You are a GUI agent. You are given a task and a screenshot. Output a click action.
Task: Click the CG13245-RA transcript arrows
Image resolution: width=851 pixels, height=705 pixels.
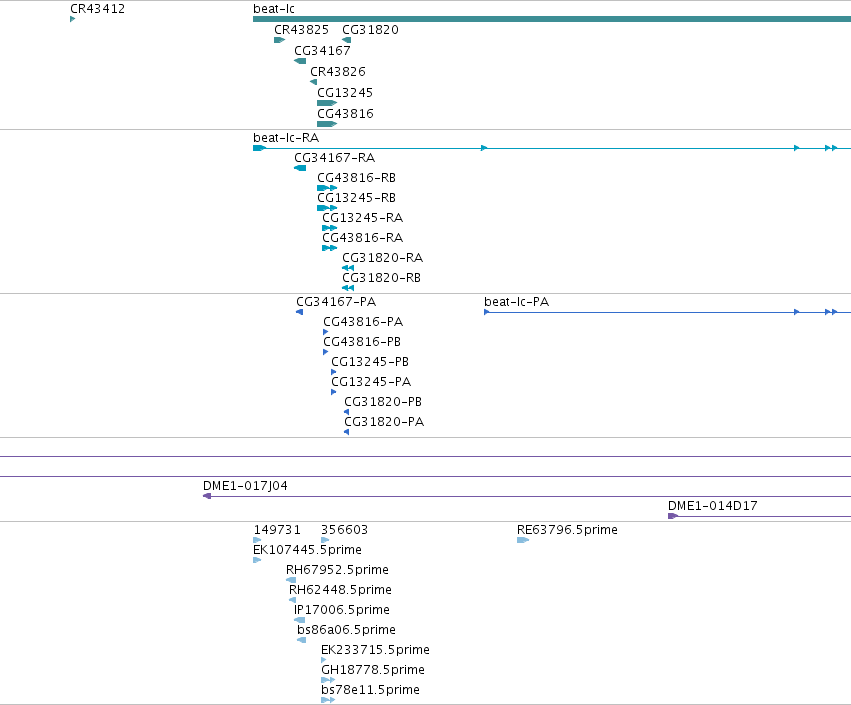329,228
